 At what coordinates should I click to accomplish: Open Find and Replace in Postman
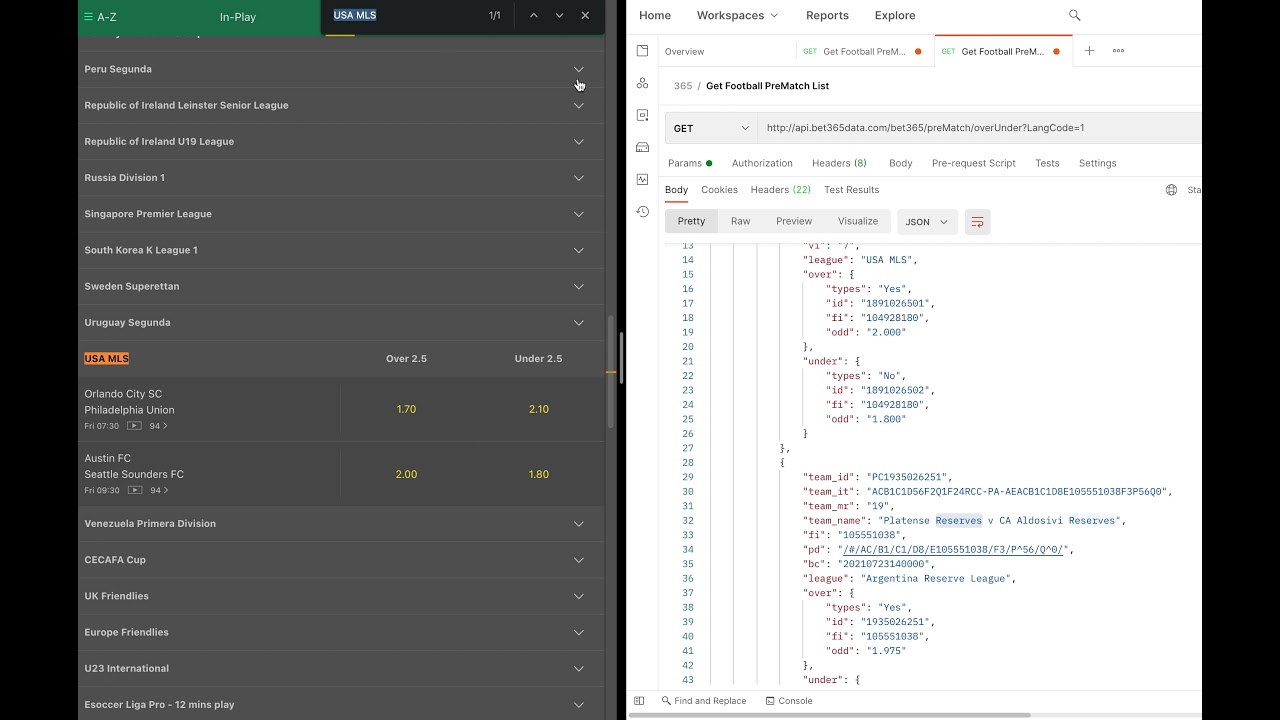(704, 701)
